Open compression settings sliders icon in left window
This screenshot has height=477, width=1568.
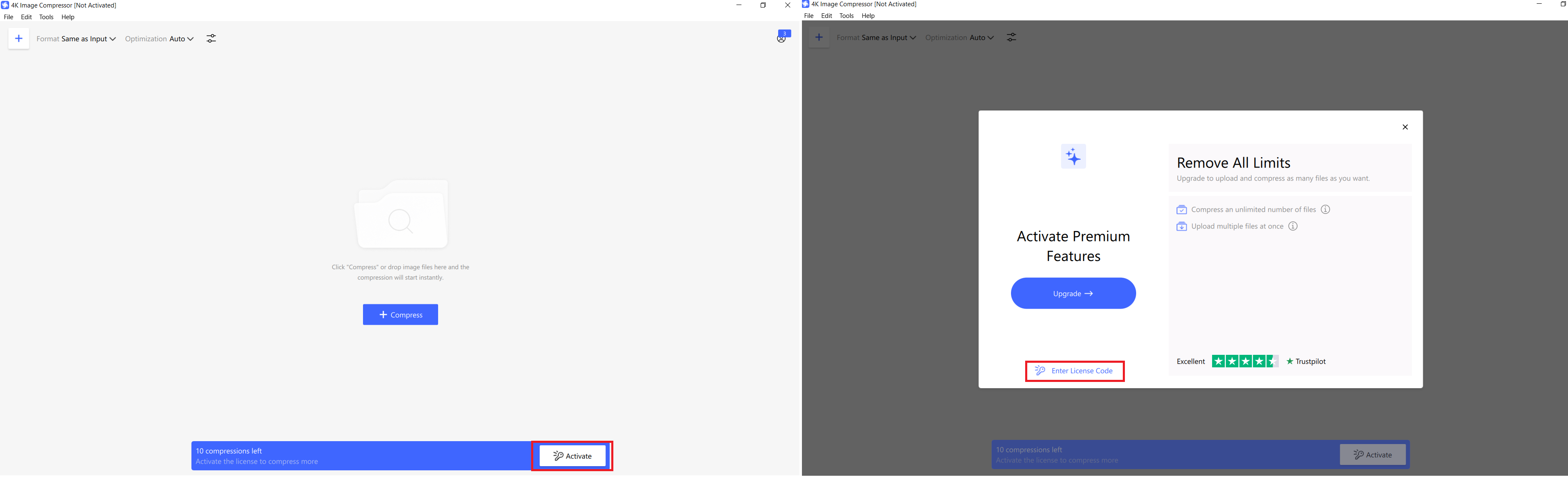pyautogui.click(x=211, y=39)
